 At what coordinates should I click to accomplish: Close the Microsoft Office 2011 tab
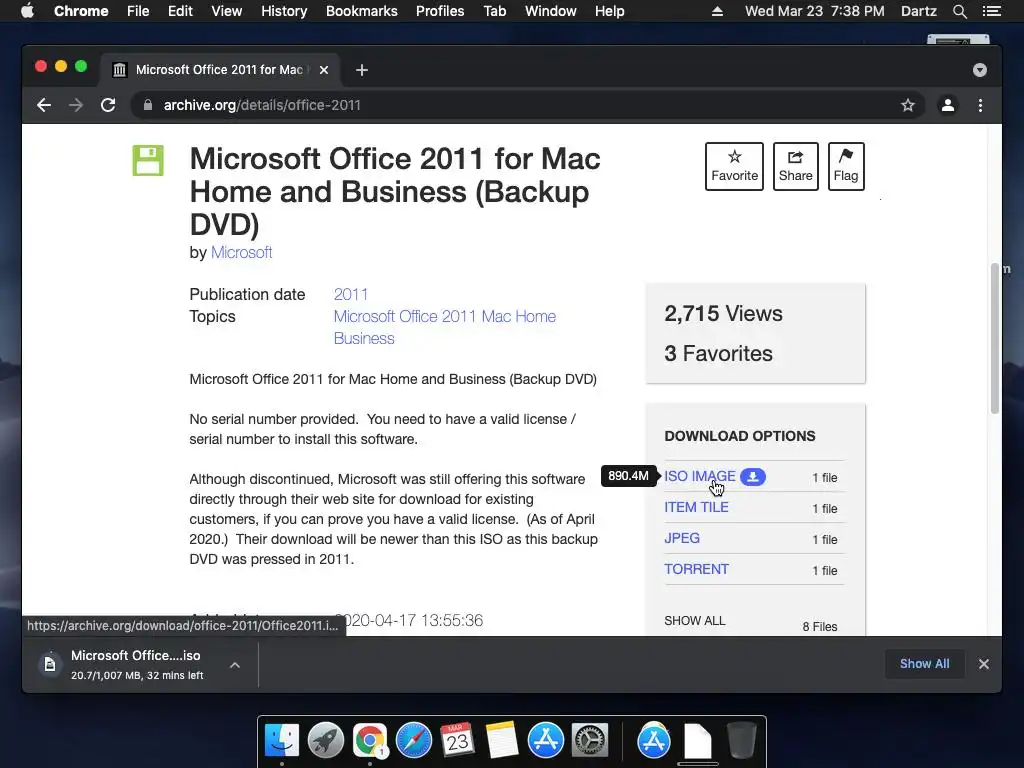pyautogui.click(x=324, y=70)
